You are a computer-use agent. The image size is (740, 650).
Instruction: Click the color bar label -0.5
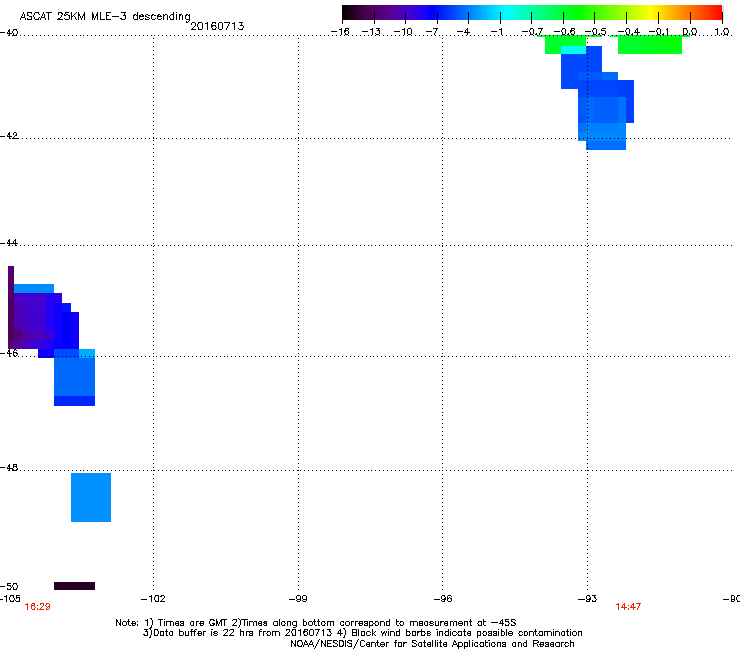[x=596, y=32]
